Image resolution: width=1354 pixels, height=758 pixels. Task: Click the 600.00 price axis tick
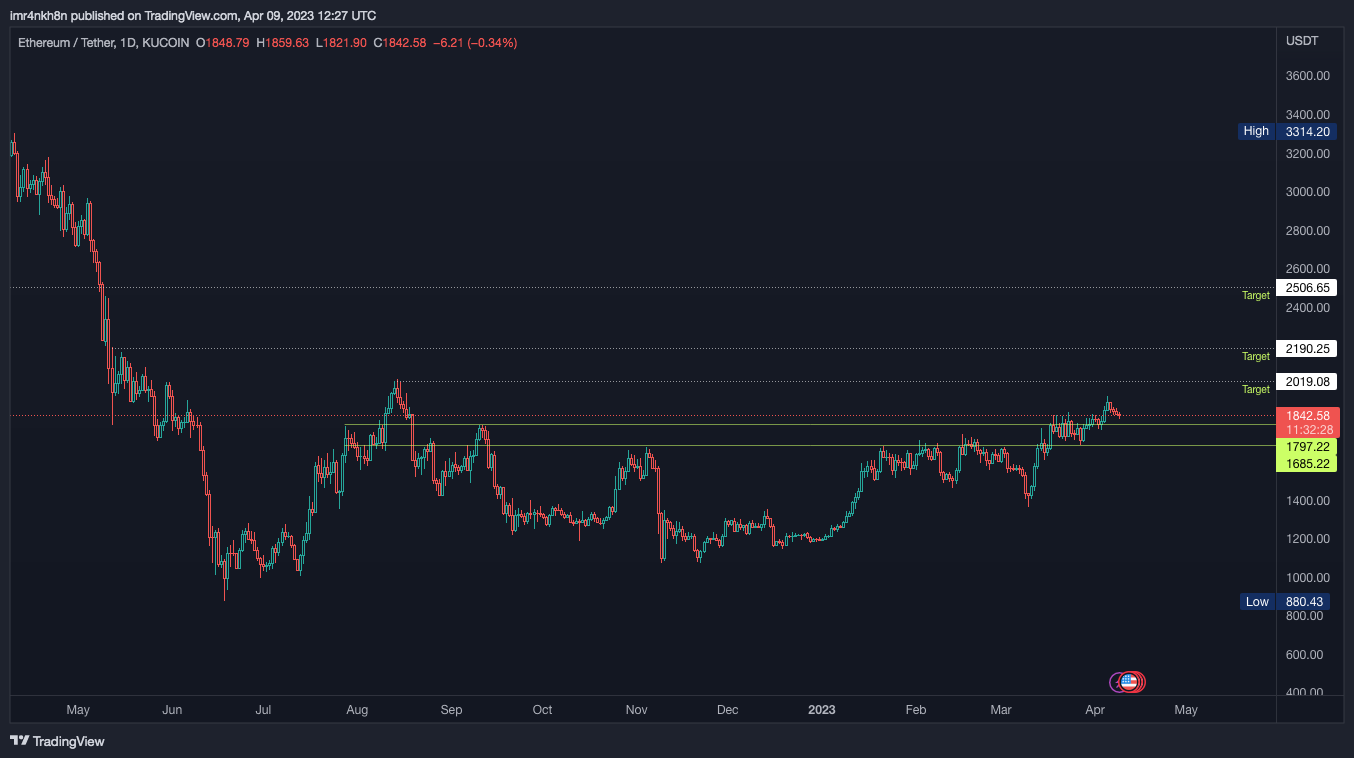(x=1307, y=655)
